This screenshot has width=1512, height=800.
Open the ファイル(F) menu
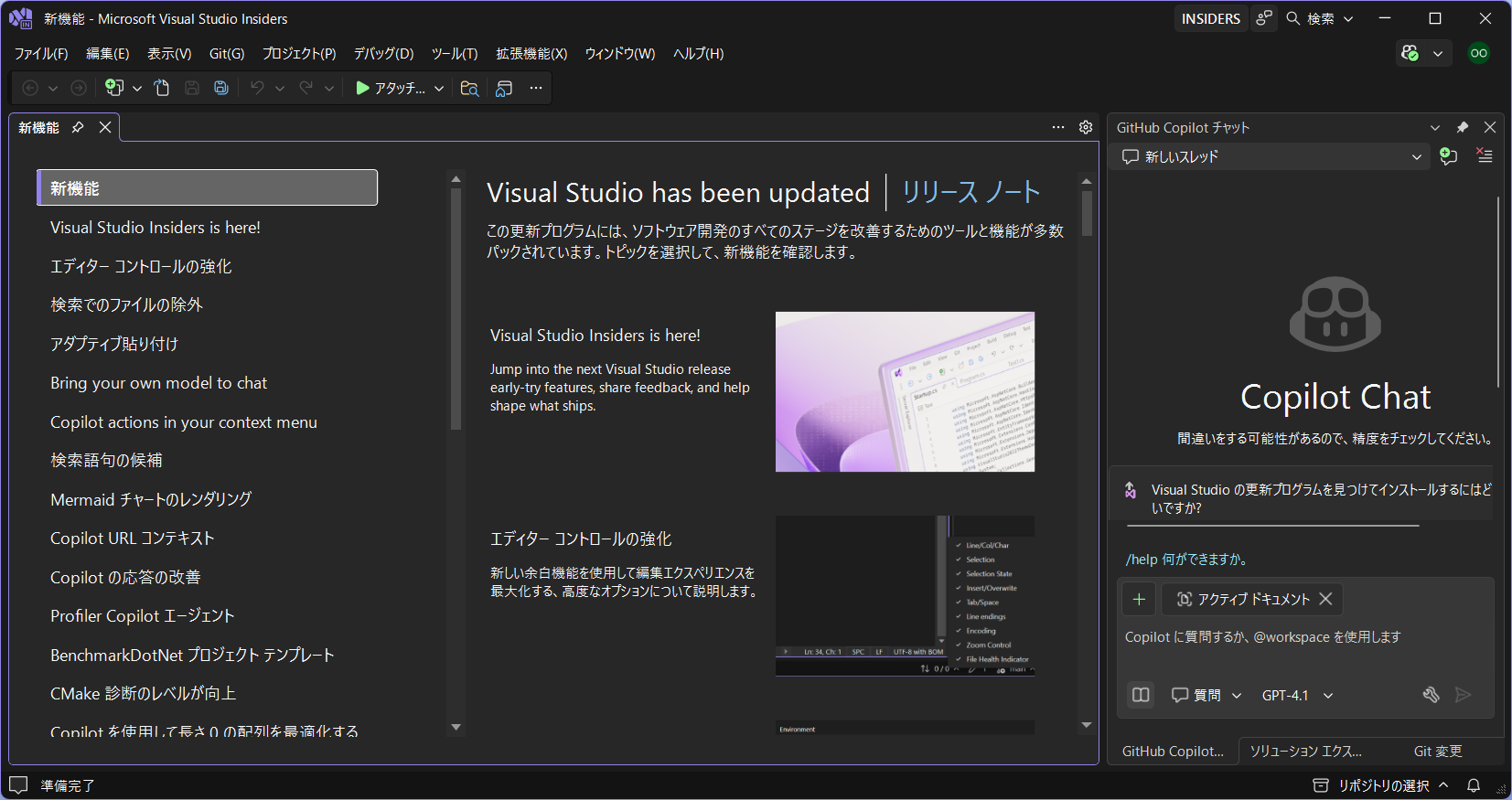pyautogui.click(x=41, y=53)
